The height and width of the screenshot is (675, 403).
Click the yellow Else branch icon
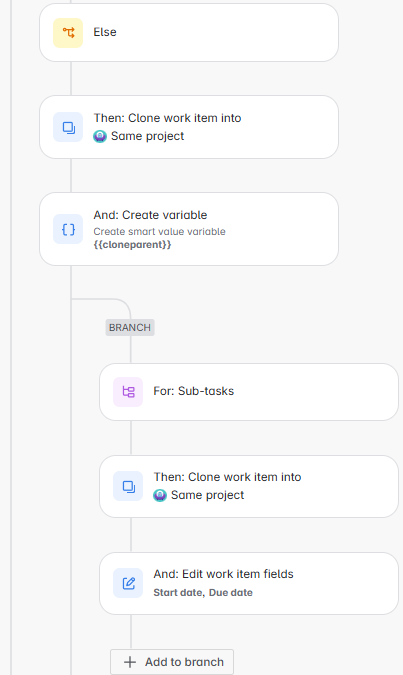[x=68, y=33]
